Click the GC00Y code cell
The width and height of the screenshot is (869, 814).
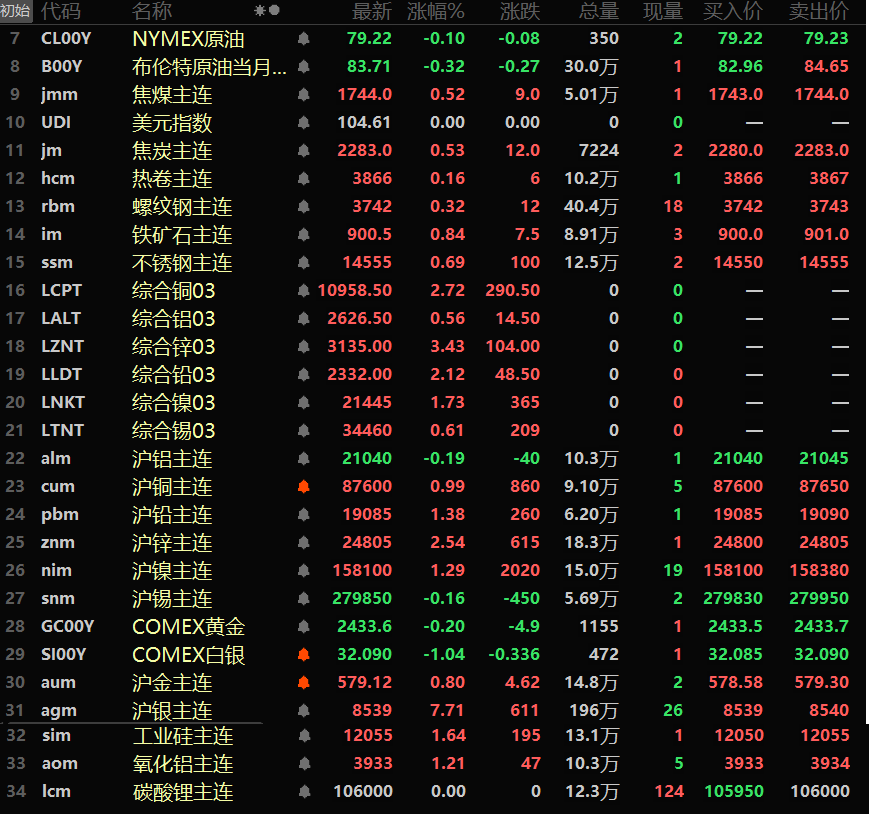68,627
